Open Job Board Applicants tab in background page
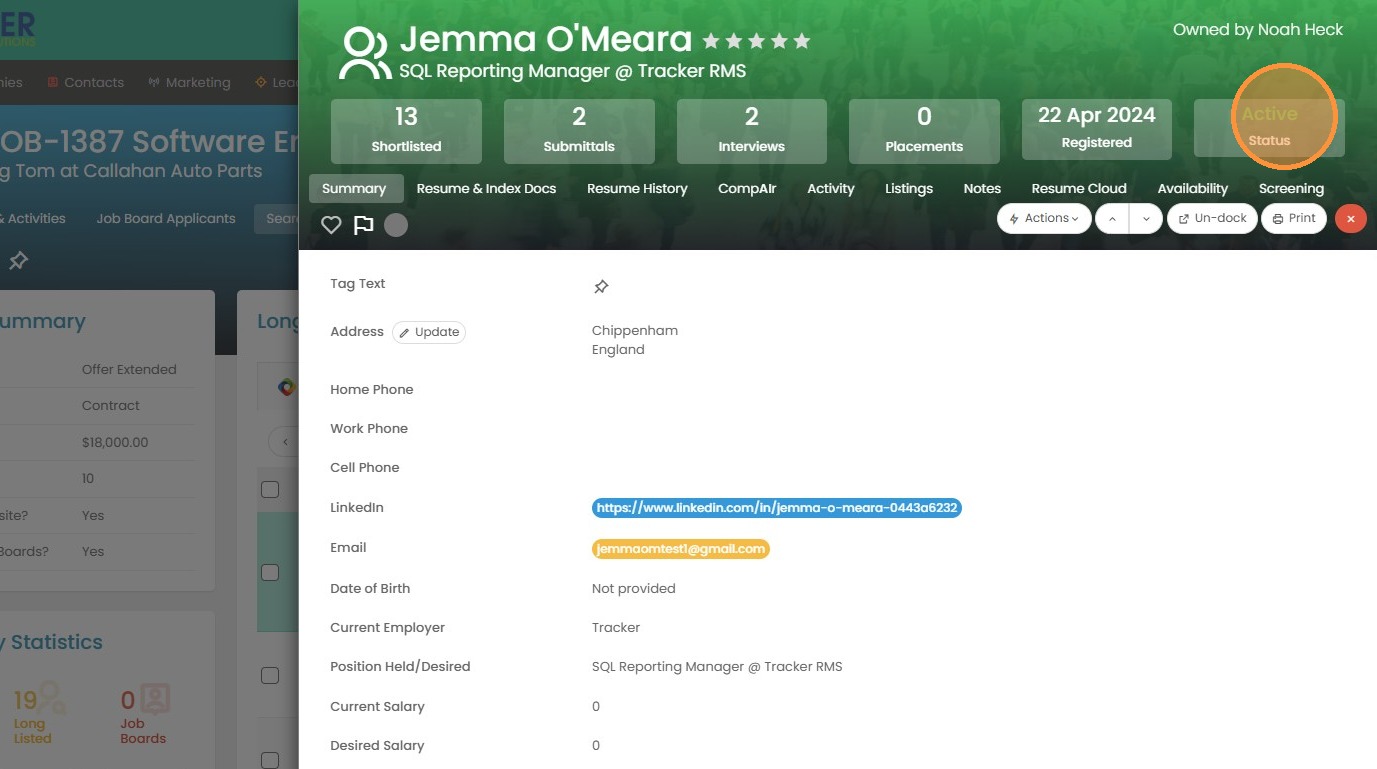This screenshot has width=1377, height=769. point(166,218)
